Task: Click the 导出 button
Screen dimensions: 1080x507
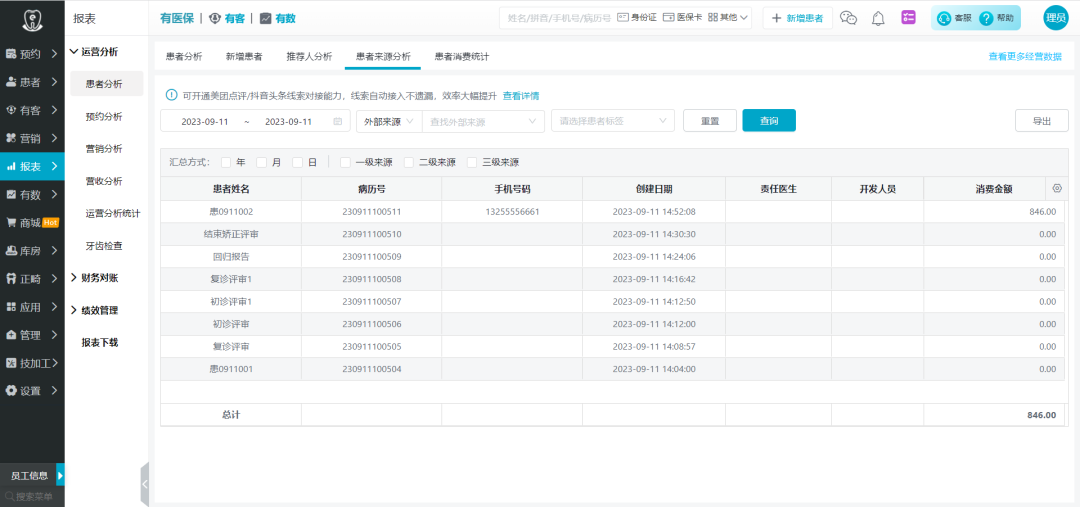Action: (1041, 121)
